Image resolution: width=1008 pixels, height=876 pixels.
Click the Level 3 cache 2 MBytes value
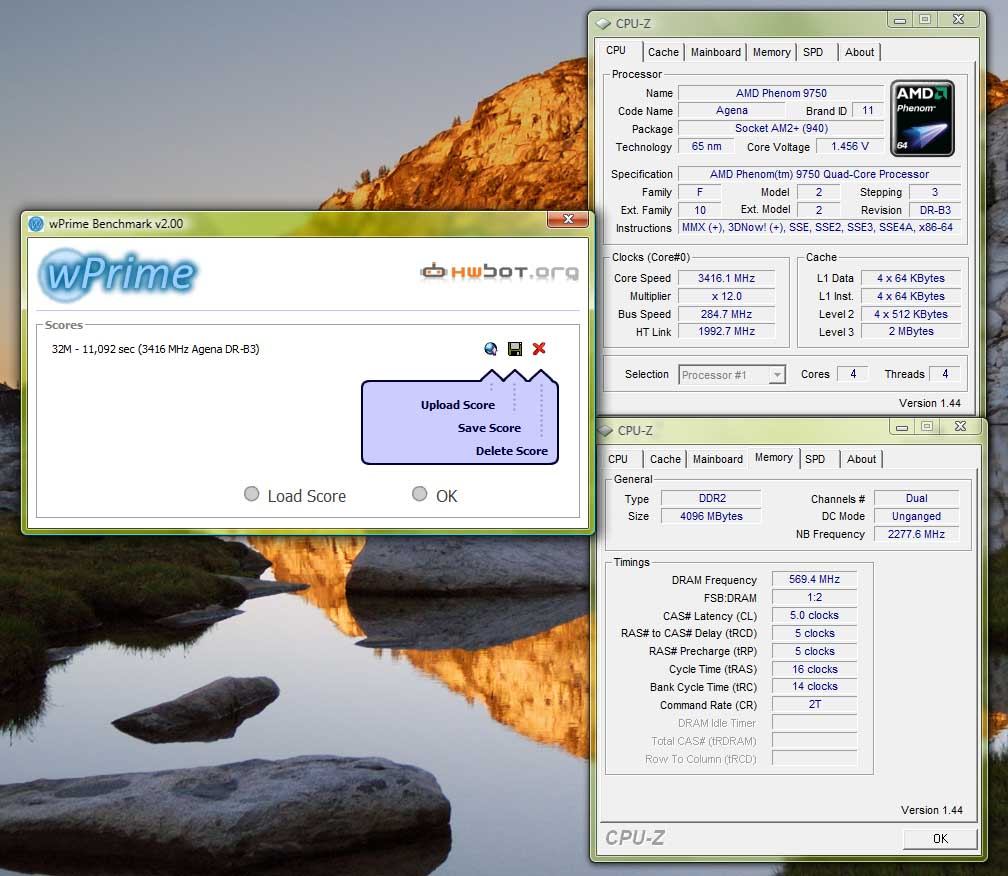911,332
